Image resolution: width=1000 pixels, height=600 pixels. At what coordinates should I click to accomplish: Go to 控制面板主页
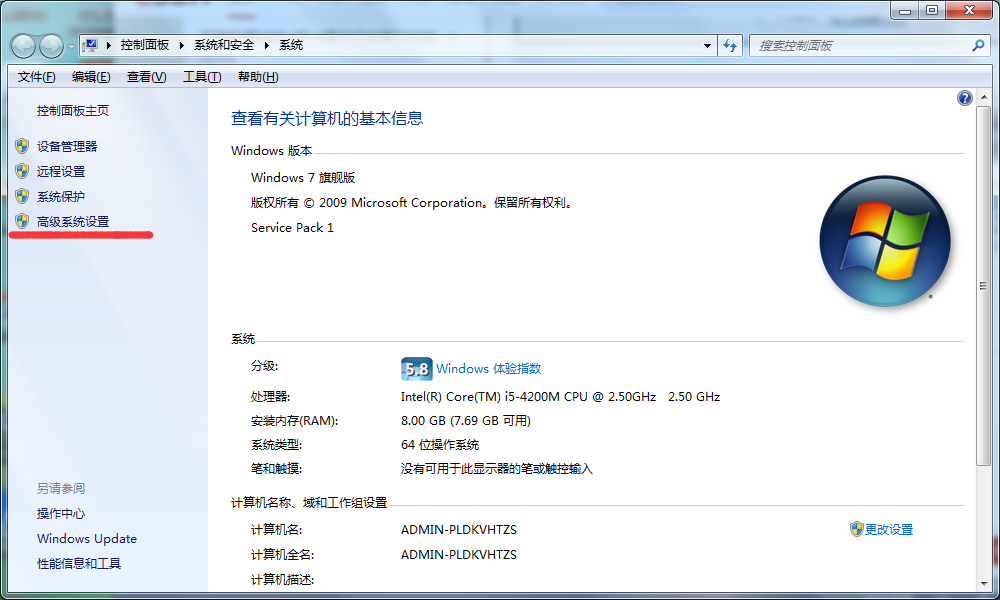(73, 111)
